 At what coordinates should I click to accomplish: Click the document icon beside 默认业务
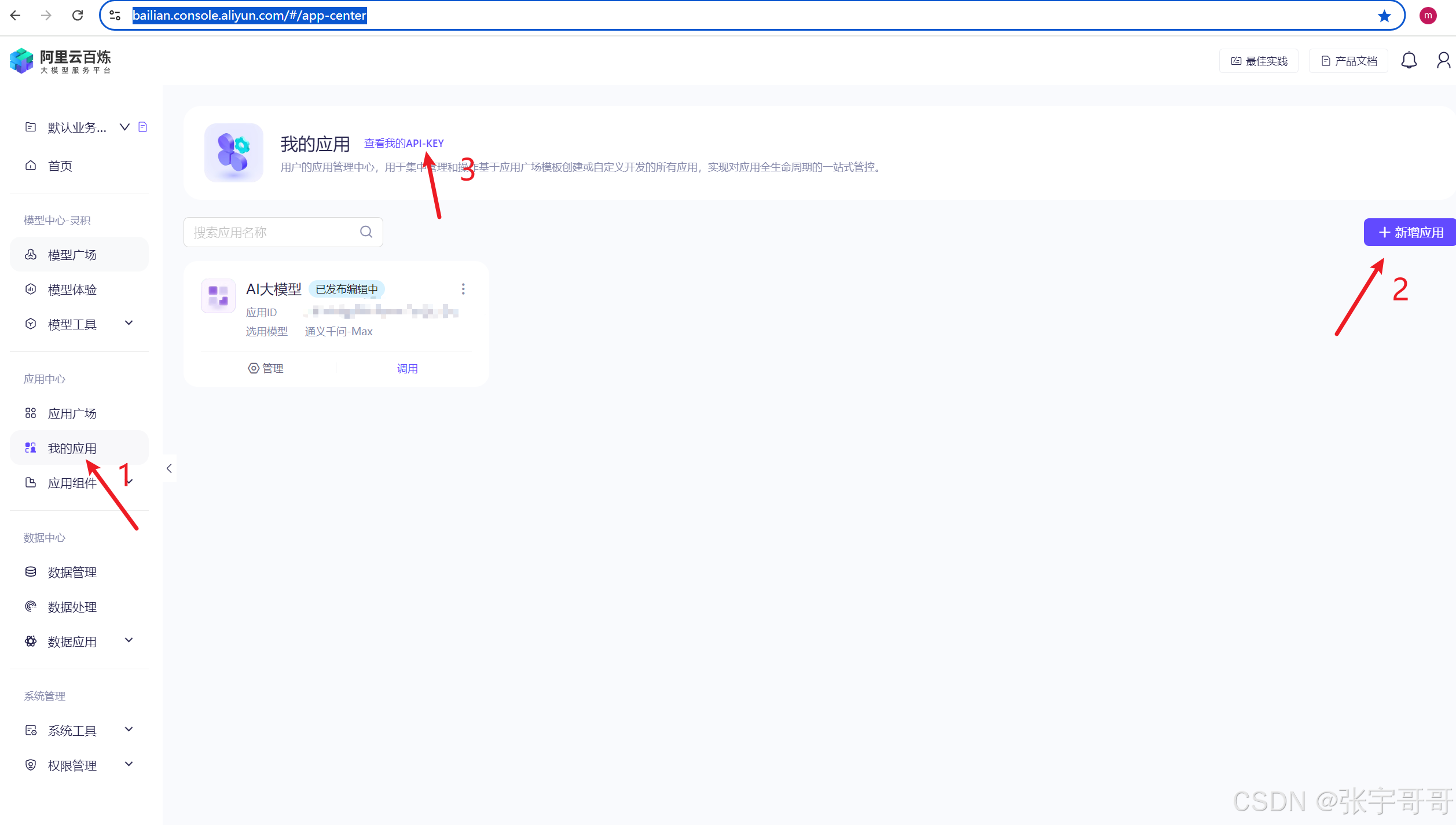coord(143,127)
